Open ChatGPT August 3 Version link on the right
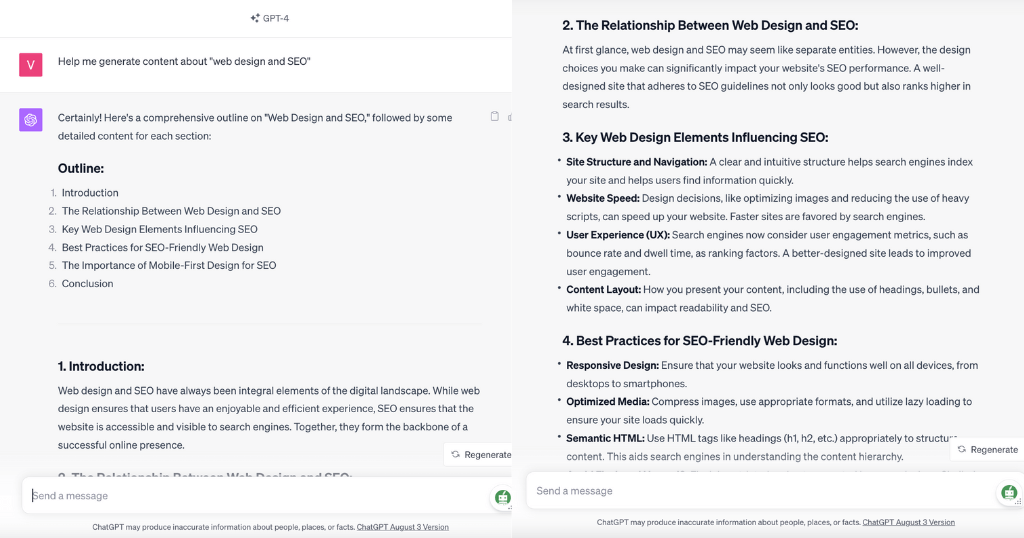The height and width of the screenshot is (538, 1024). (908, 522)
